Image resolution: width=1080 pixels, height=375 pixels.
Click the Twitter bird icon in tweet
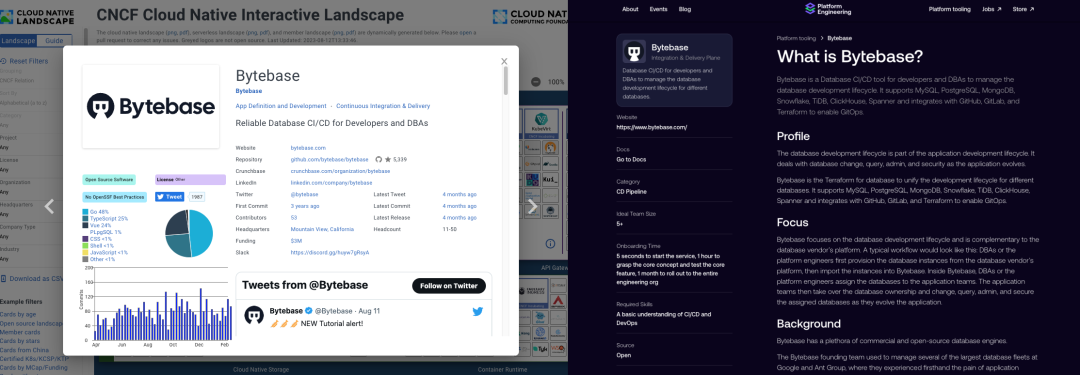pyautogui.click(x=477, y=312)
